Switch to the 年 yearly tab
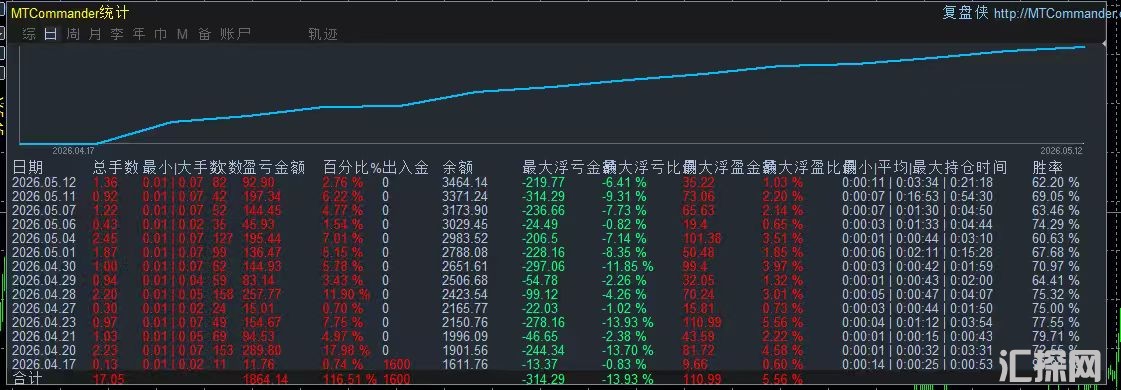 pos(139,34)
